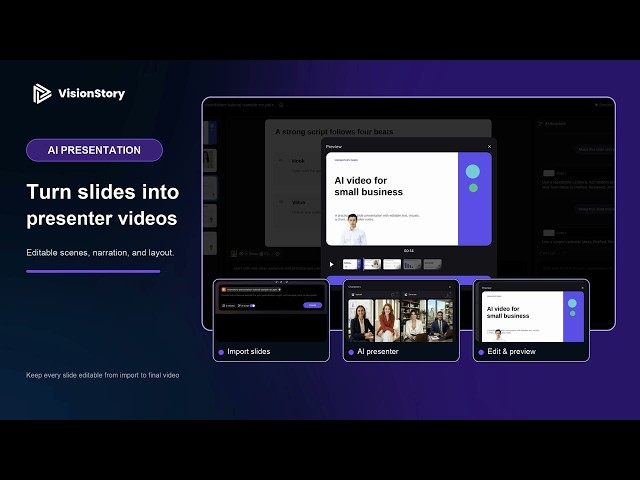
Task: Click the 'Hook' beat on the editor slide
Action: click(x=298, y=161)
